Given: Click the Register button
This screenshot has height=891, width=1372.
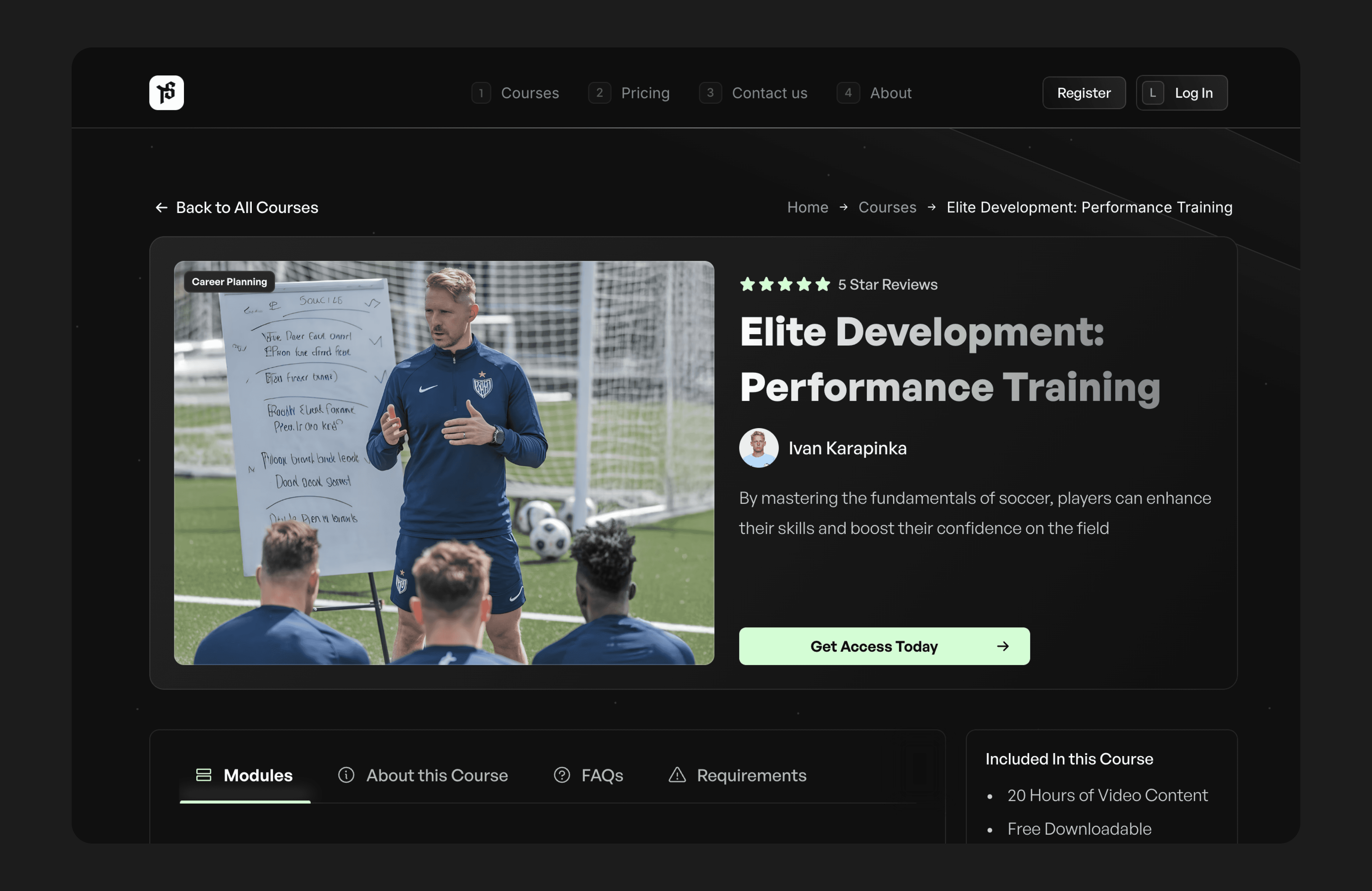Looking at the screenshot, I should (1084, 93).
